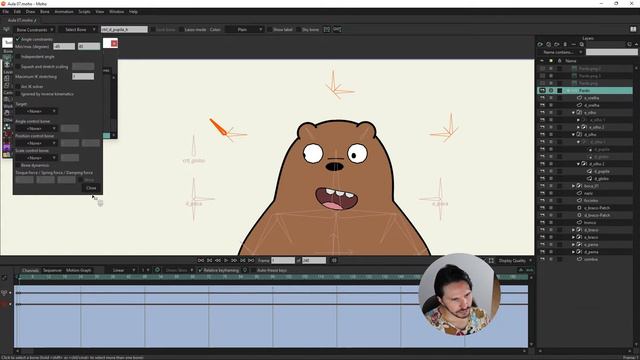
Task: Click the play button
Action: (226, 260)
